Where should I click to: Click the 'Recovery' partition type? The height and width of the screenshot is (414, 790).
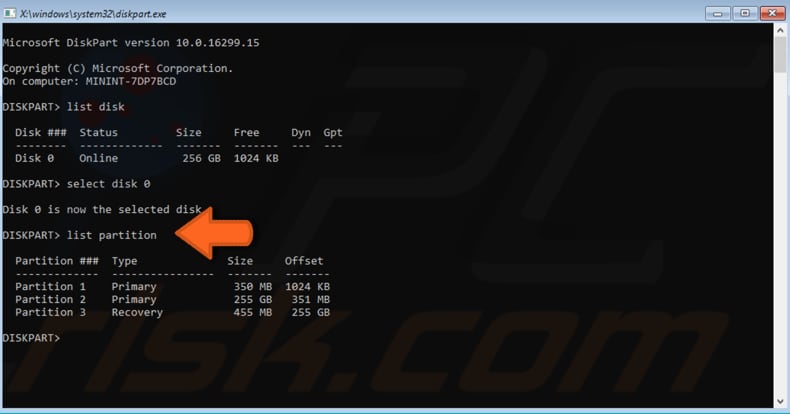tap(137, 313)
